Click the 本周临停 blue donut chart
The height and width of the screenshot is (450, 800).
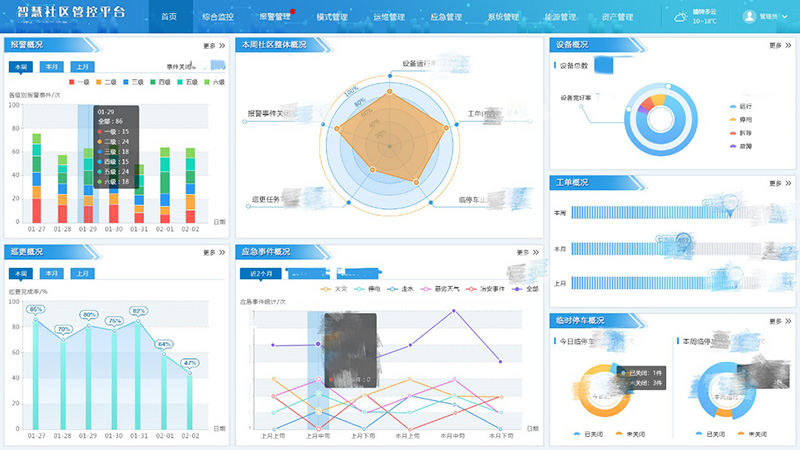(726, 390)
